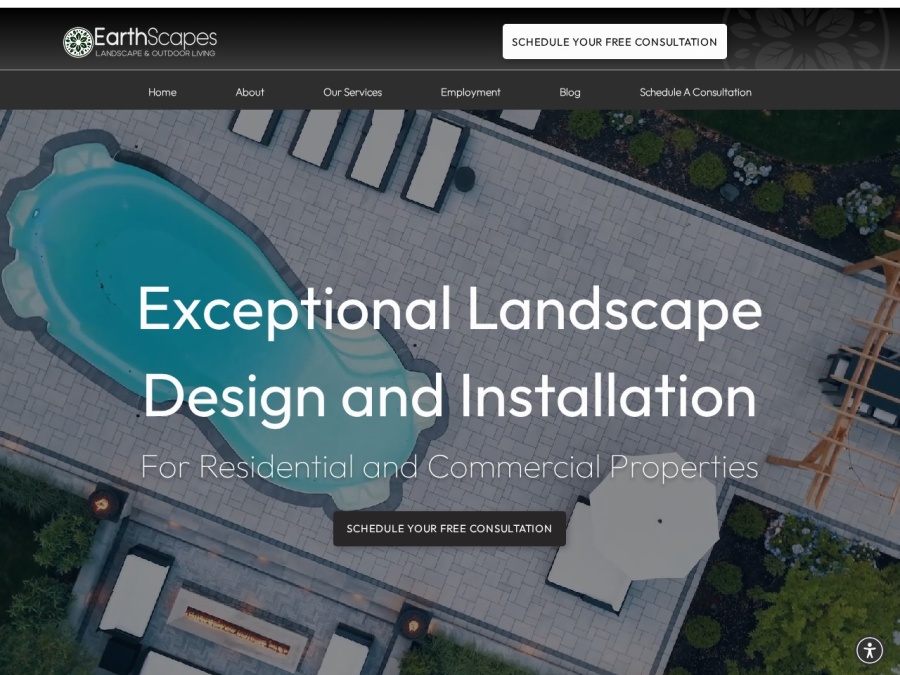The width and height of the screenshot is (900, 675).
Task: Open Our Services navigation item
Action: pos(352,92)
